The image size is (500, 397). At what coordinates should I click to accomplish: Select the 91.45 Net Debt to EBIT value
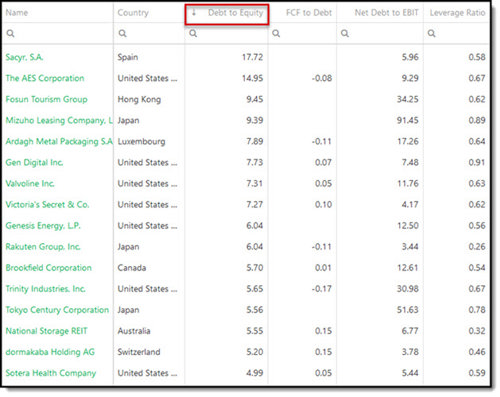(x=408, y=120)
